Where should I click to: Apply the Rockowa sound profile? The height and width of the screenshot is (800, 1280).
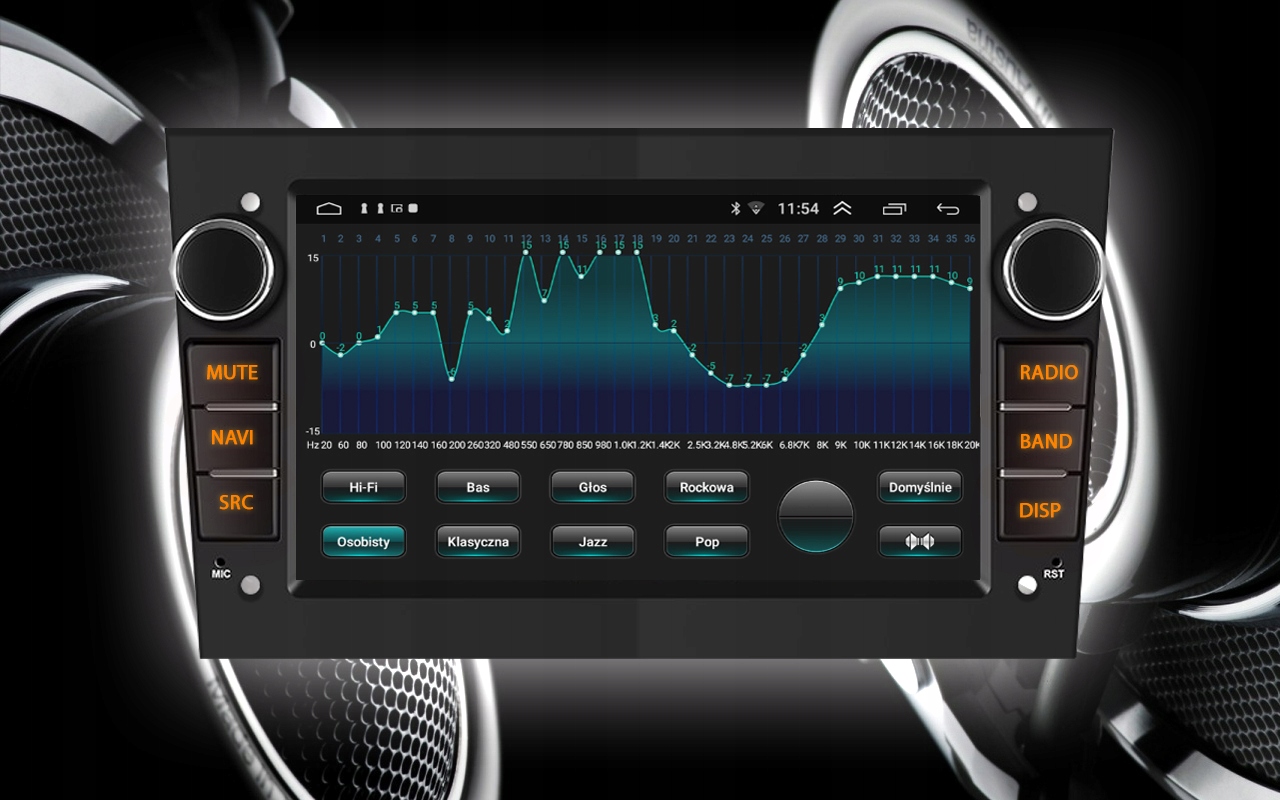coord(706,487)
